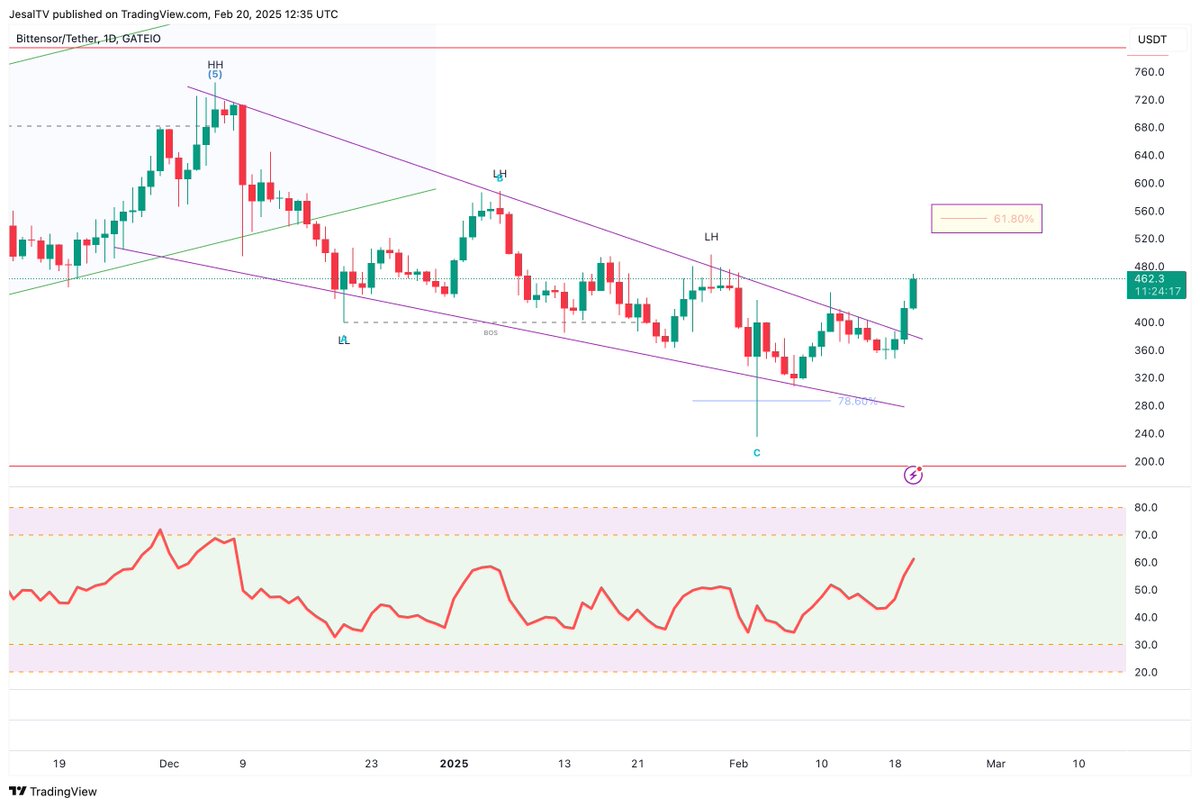Image resolution: width=1200 pixels, height=807 pixels.
Task: Click the 50.0 RSI axis label
Action: pos(1148,590)
